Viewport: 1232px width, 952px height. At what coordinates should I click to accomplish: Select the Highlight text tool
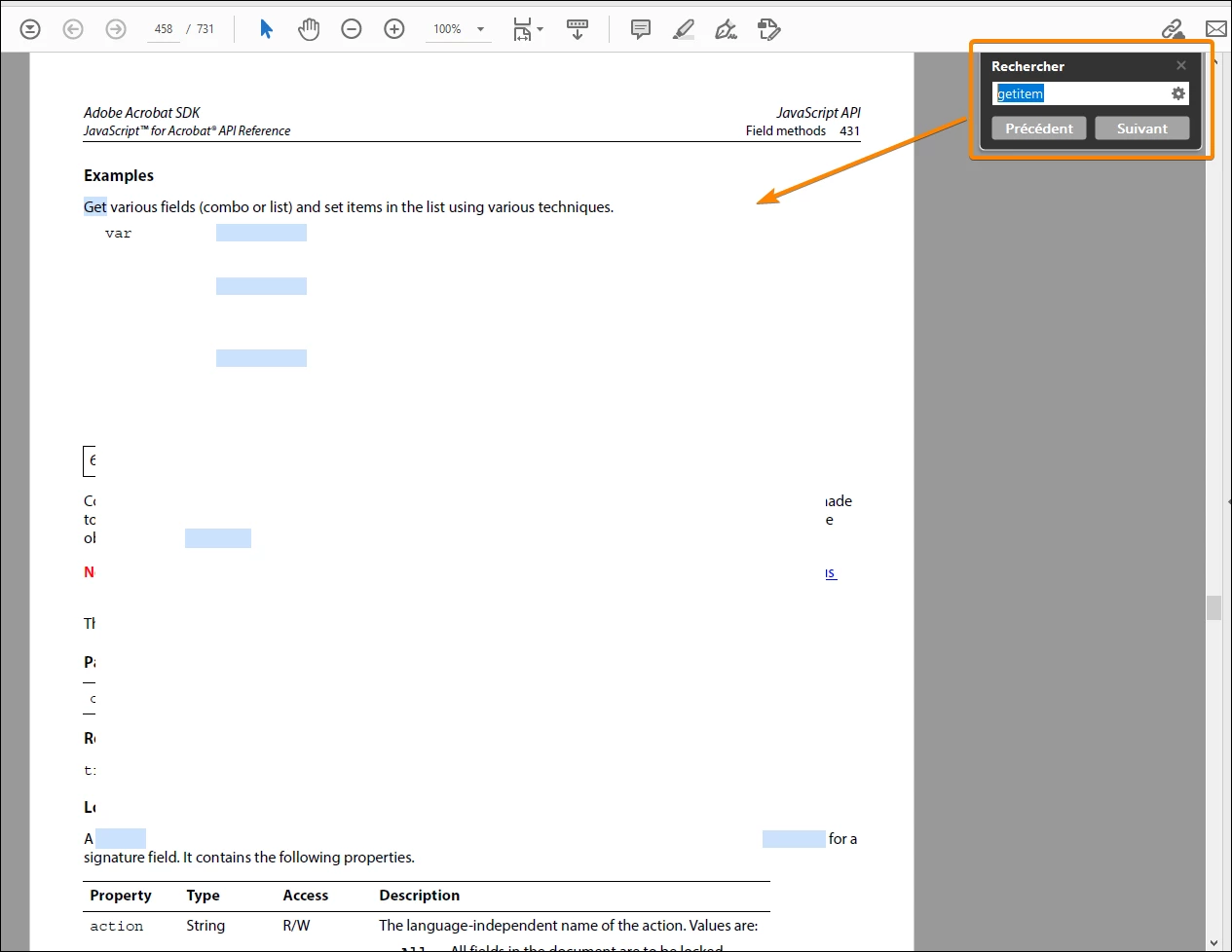tap(684, 29)
